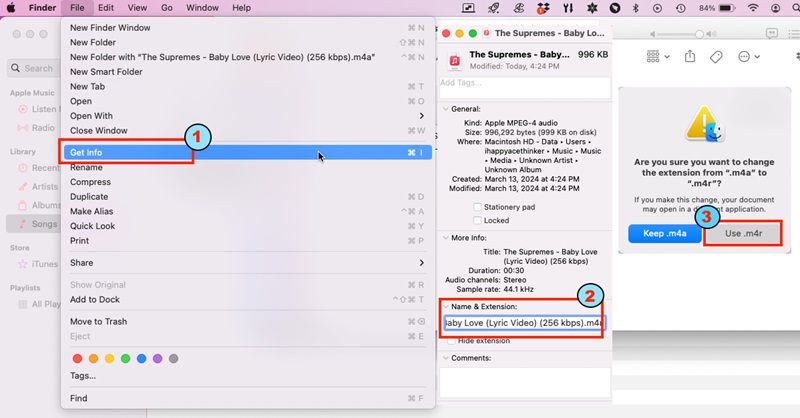The height and width of the screenshot is (418, 800).
Task: Open the Go menu
Action: 166,8
